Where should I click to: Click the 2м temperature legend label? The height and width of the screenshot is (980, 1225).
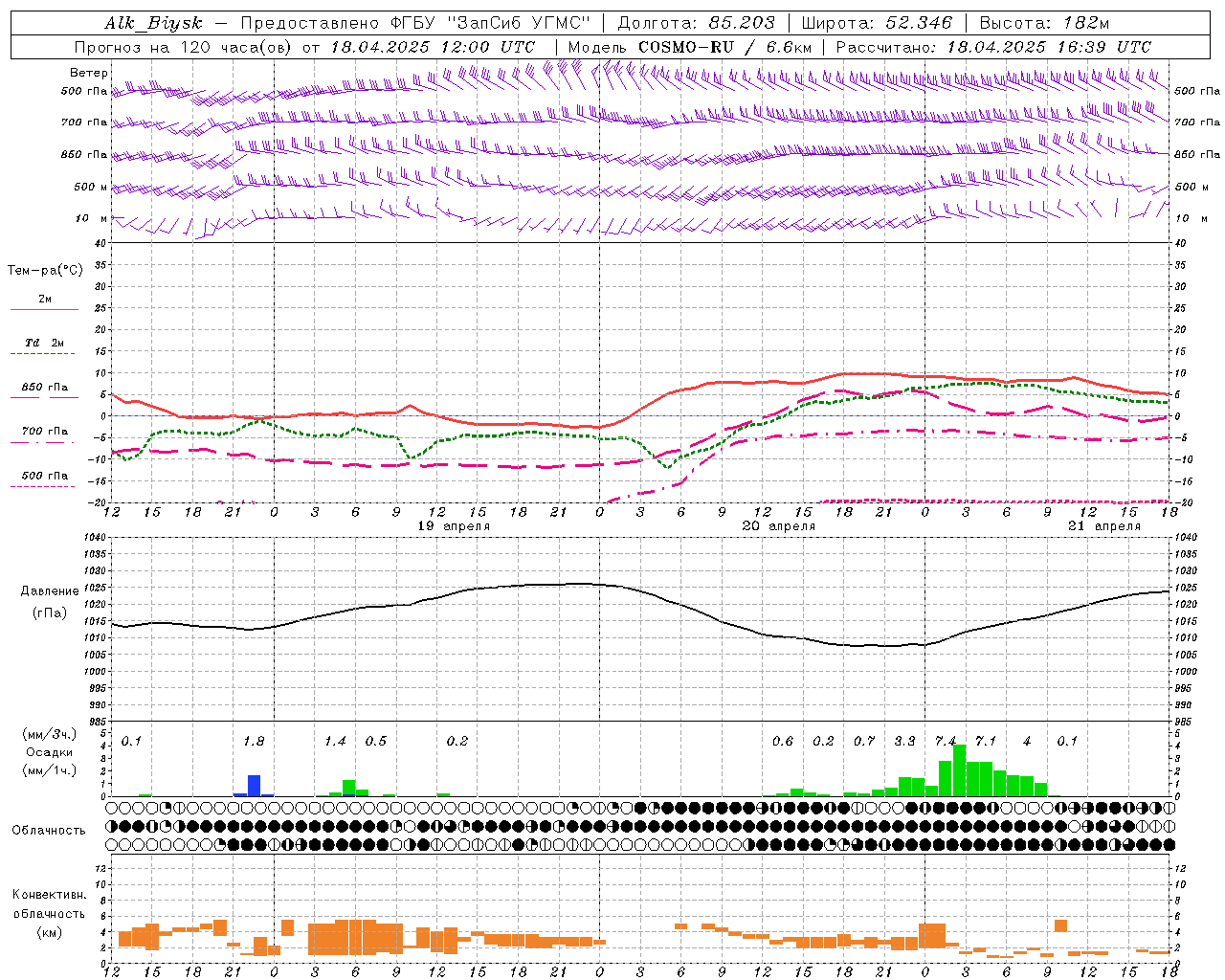click(x=45, y=300)
